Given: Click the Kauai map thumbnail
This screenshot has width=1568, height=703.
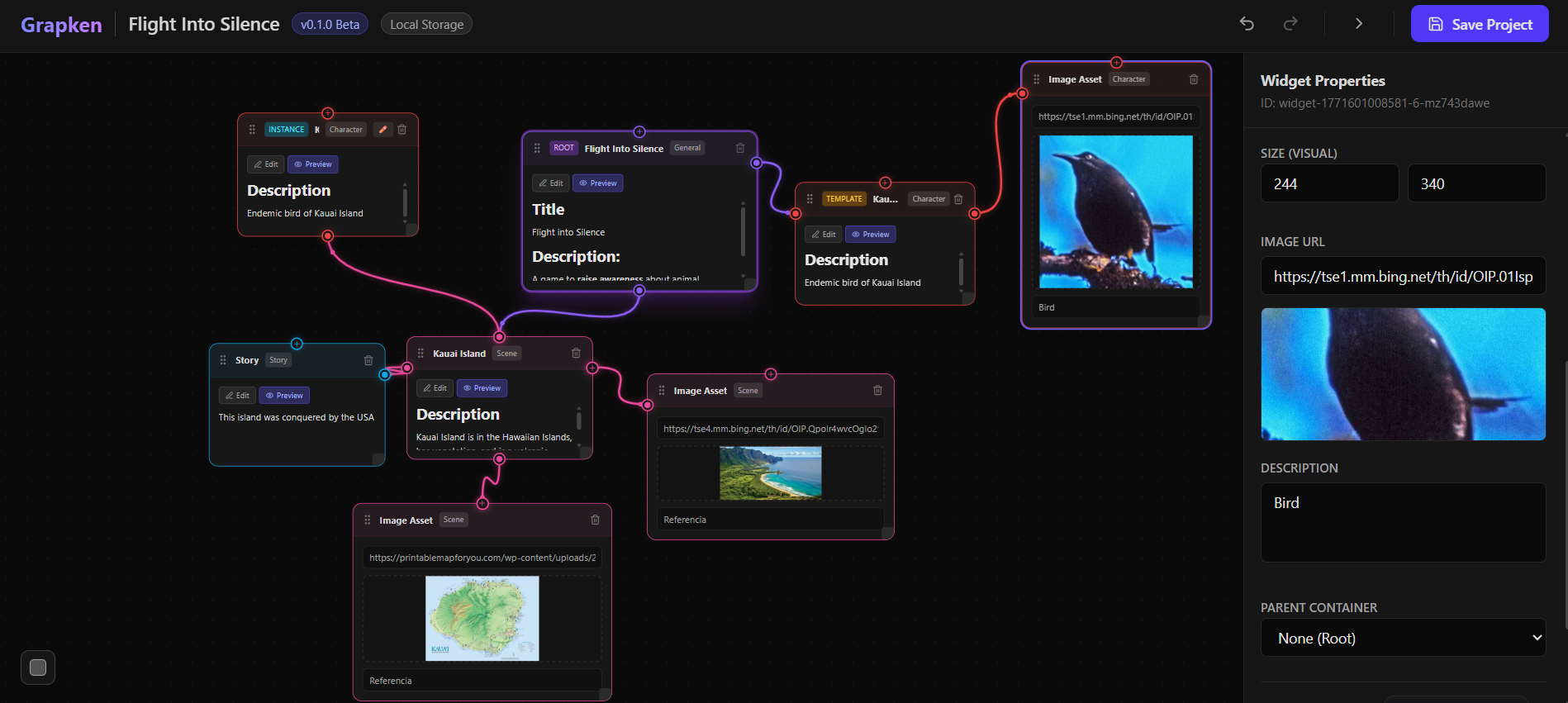Looking at the screenshot, I should (x=482, y=619).
